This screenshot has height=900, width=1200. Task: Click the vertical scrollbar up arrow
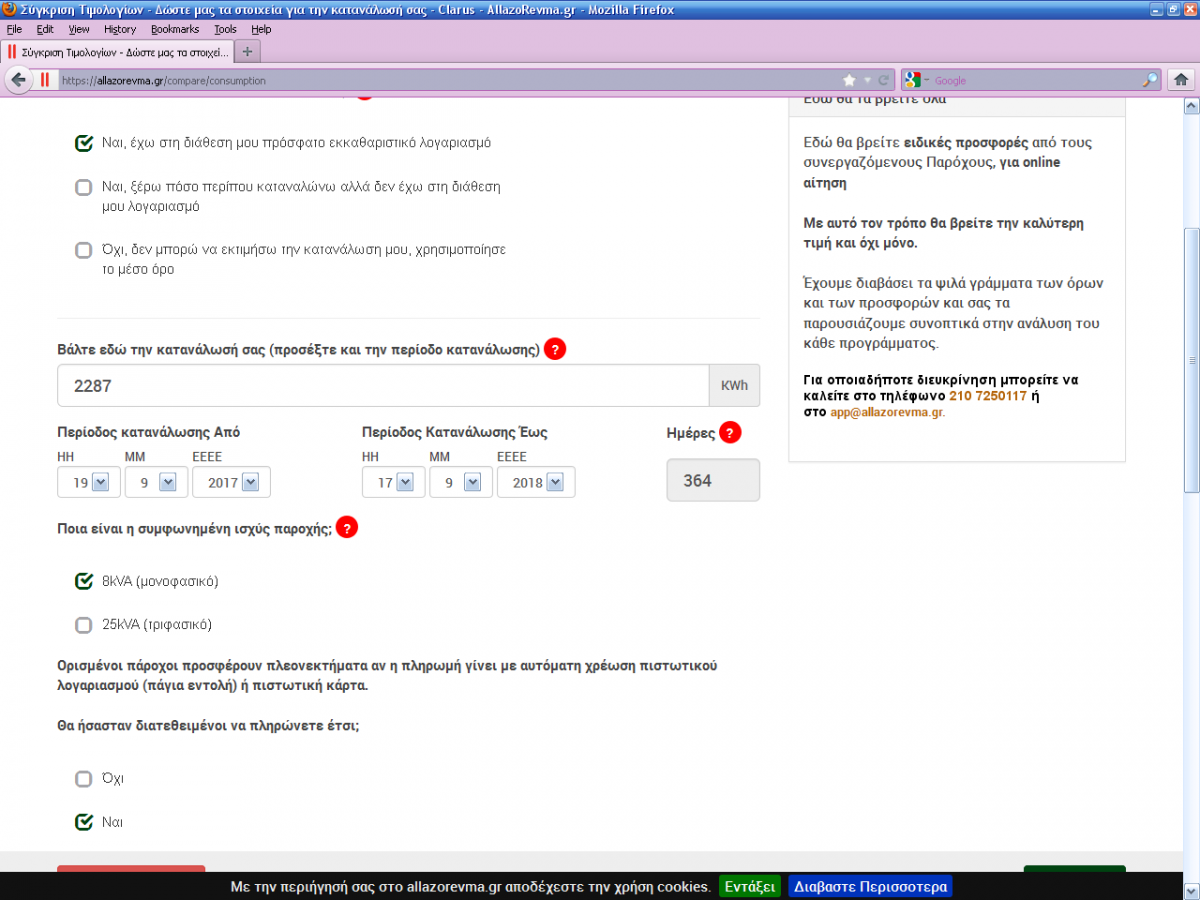(x=1191, y=105)
